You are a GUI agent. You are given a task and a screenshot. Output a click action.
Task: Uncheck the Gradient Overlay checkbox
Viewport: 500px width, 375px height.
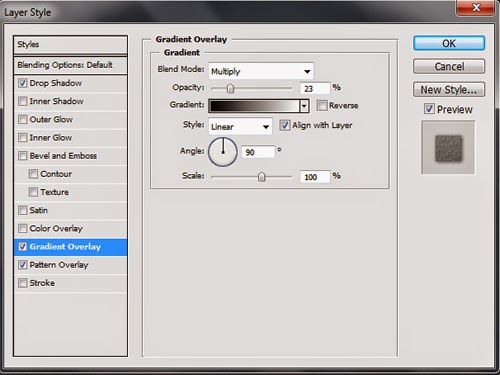coord(22,247)
